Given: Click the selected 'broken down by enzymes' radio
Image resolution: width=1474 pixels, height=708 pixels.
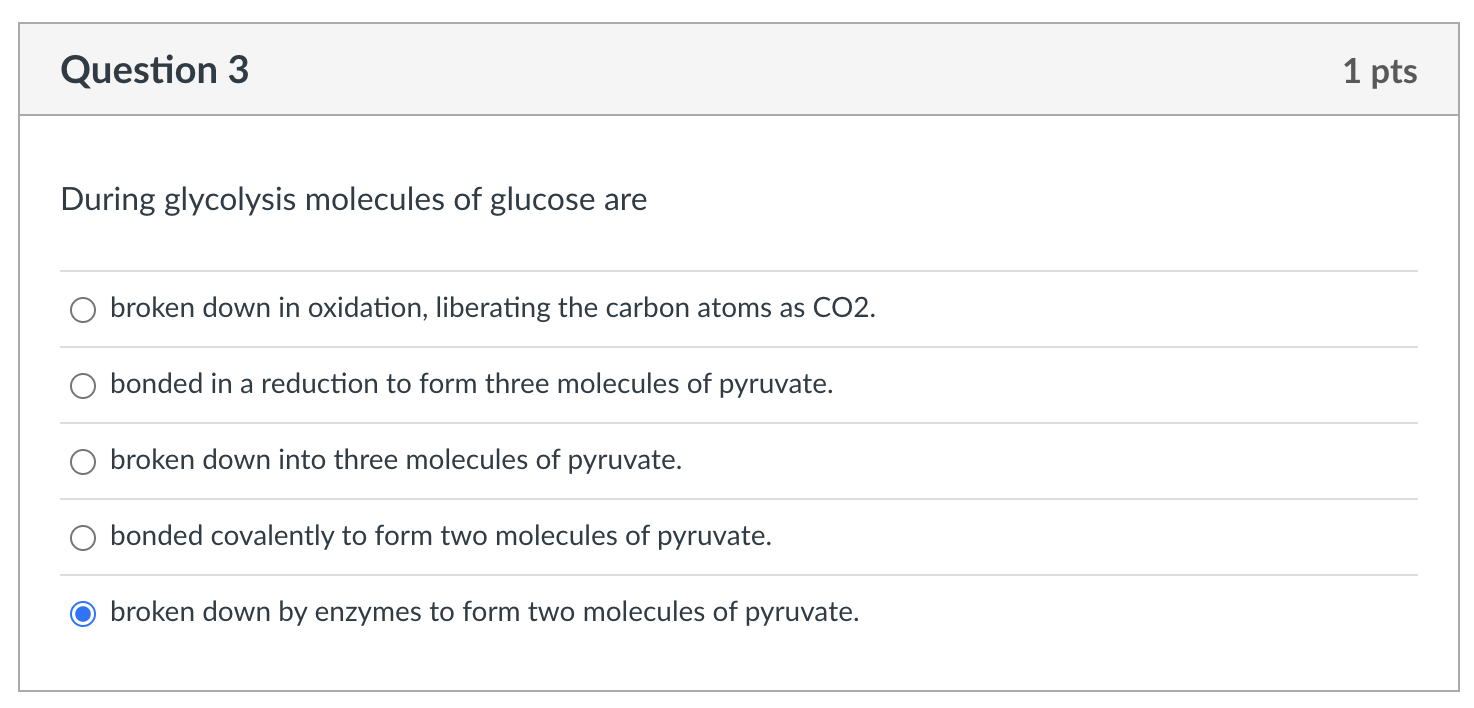Looking at the screenshot, I should click(x=83, y=614).
